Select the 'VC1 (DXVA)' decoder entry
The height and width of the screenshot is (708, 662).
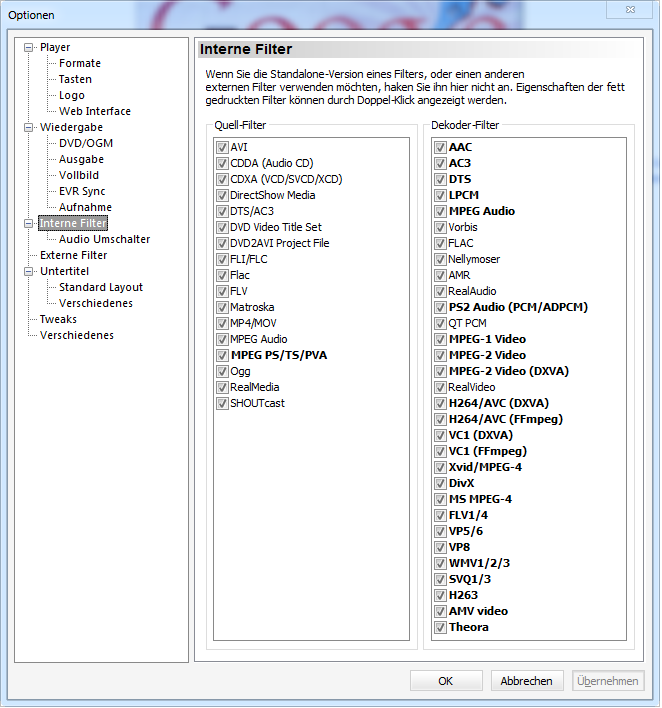pyautogui.click(x=481, y=435)
